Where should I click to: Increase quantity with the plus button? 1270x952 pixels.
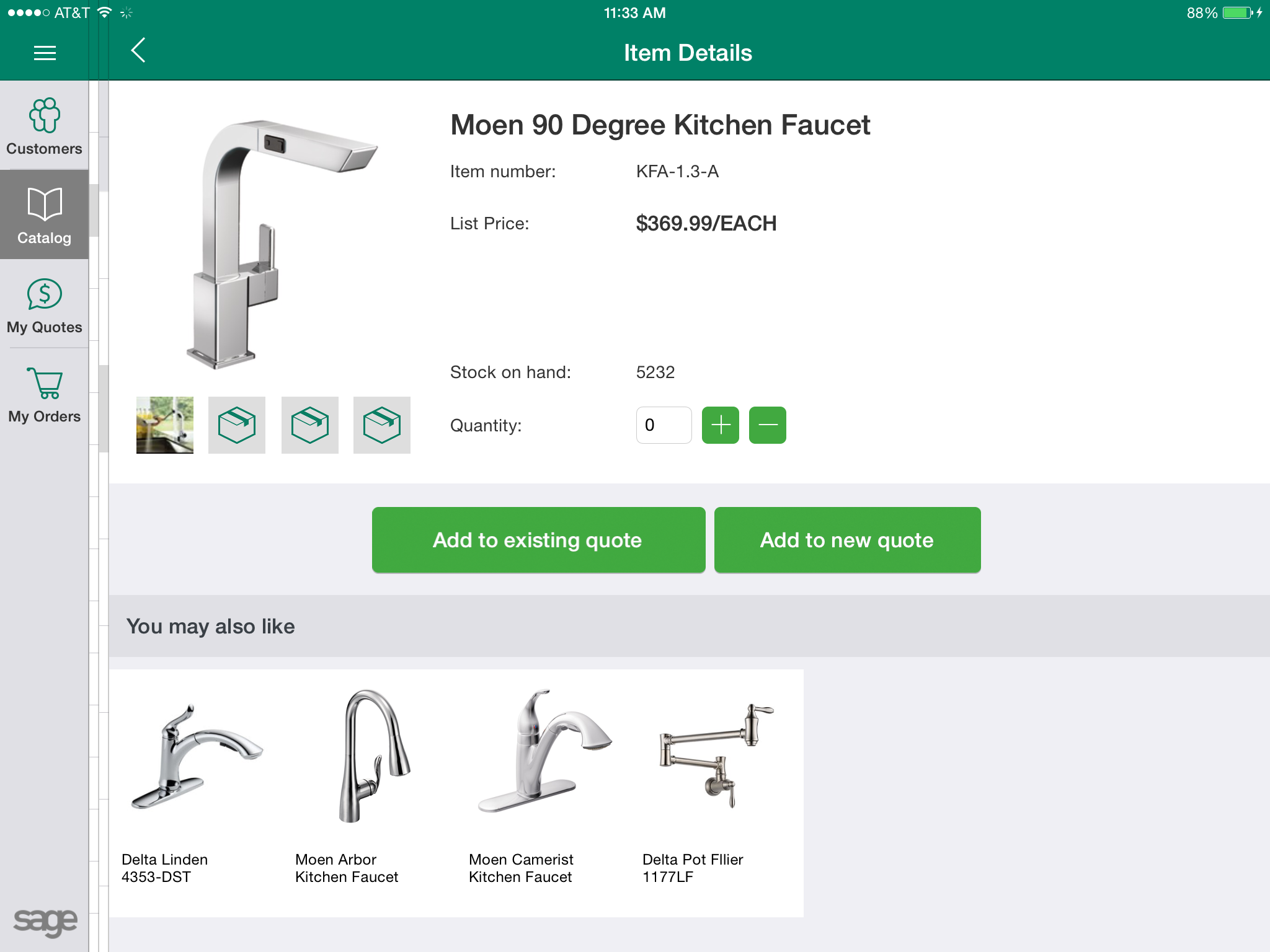click(720, 425)
